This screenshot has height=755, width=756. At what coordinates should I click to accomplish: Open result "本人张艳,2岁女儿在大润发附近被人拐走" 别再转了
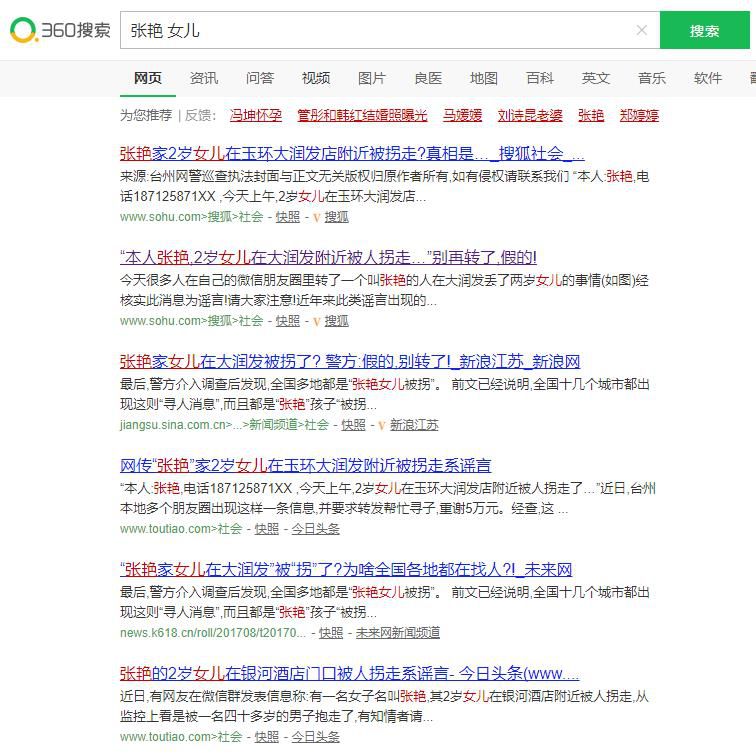click(x=328, y=257)
